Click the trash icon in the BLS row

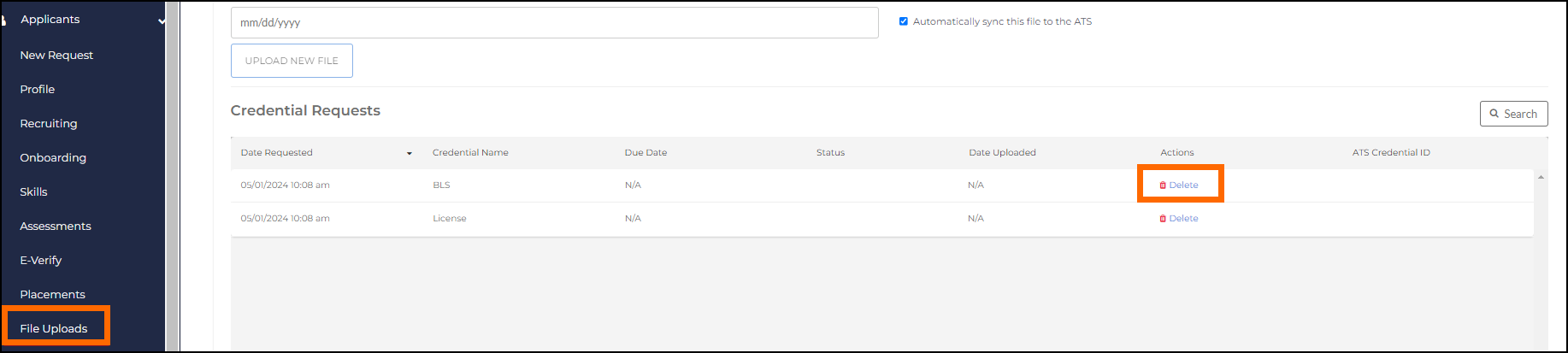[x=1163, y=185]
